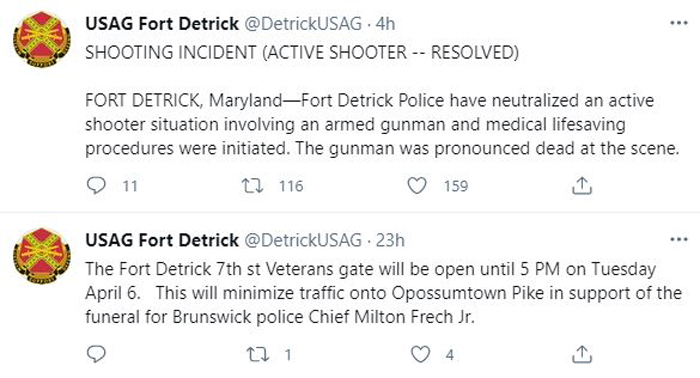Viewport: 700px width, 378px height.
Task: Like the shooting incident tweet
Action: click(417, 185)
